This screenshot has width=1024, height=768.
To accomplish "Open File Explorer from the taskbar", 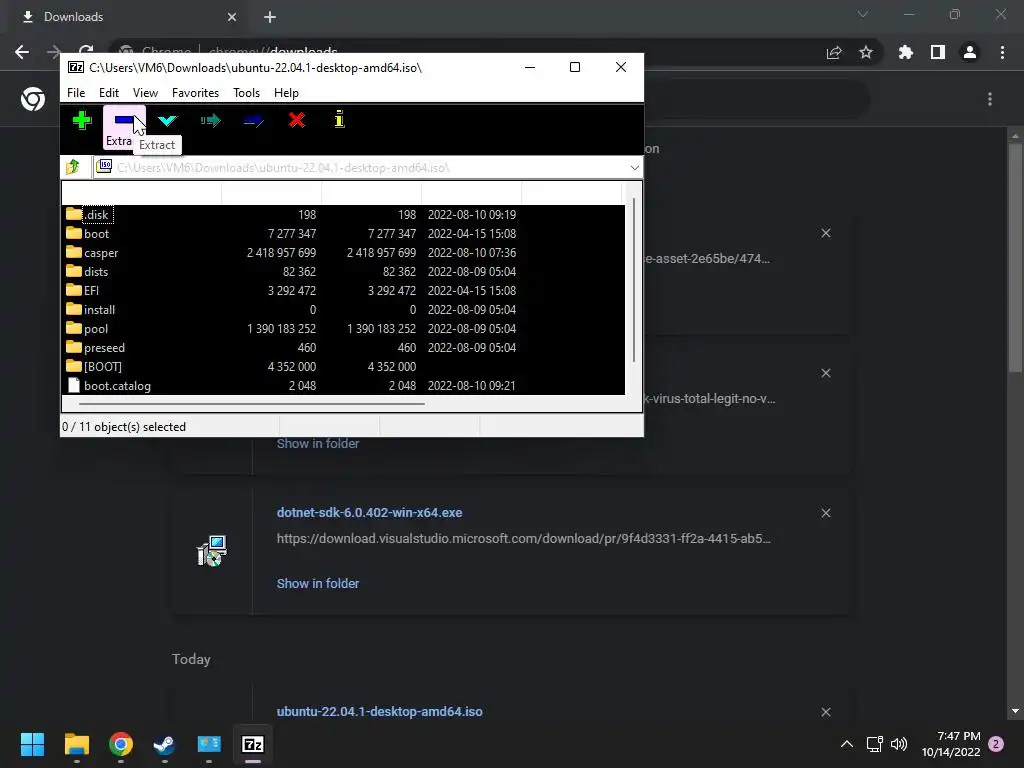I will pos(76,744).
